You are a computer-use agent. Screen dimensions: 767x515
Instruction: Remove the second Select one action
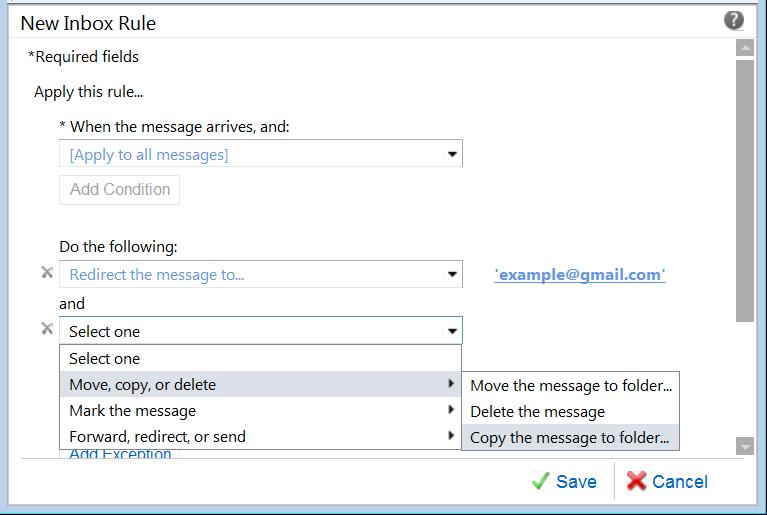[x=46, y=329]
